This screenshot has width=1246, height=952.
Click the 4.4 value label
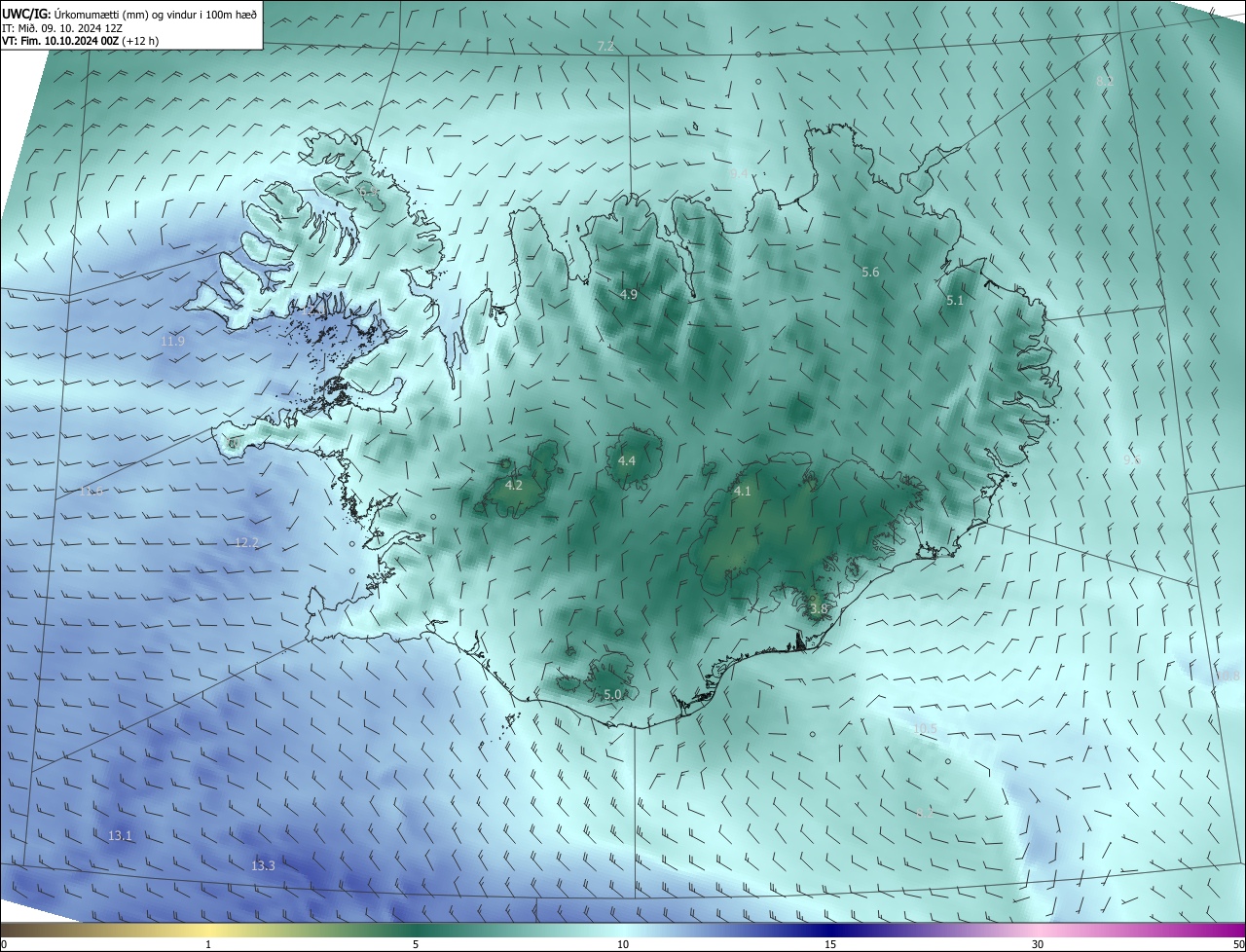click(626, 460)
